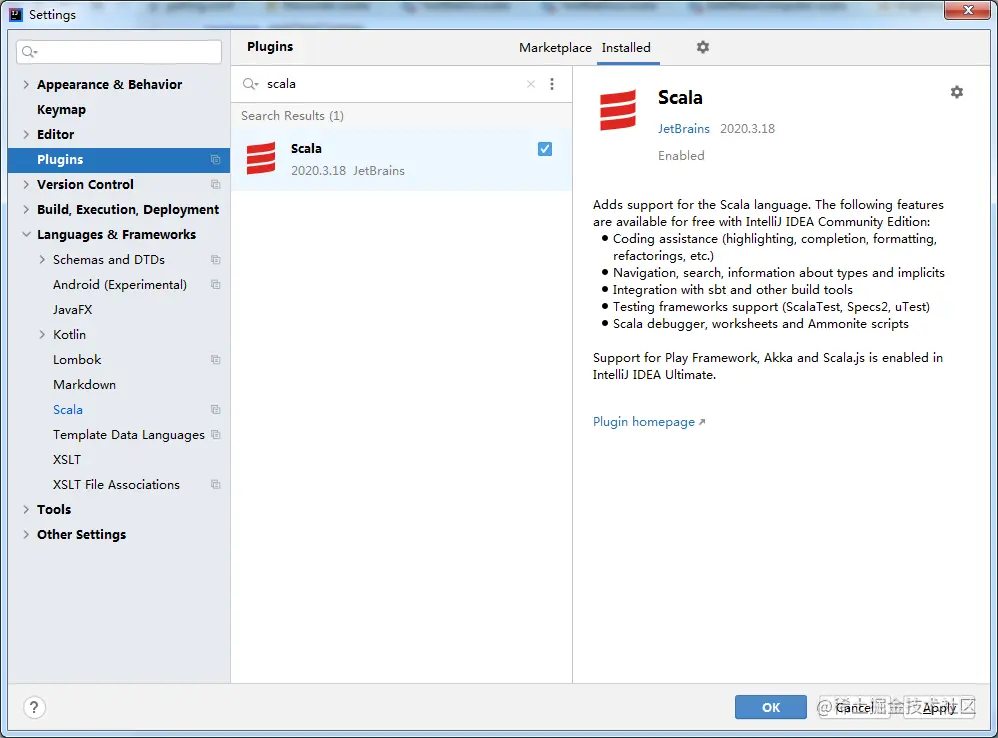This screenshot has height=738, width=998.
Task: Expand the Tools section
Action: [x=26, y=510]
